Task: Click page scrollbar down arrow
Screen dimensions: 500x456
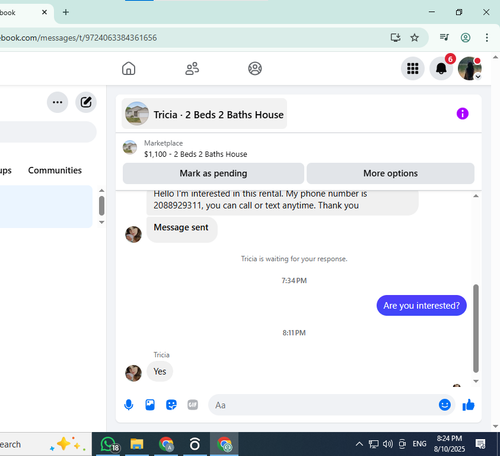Action: [x=495, y=426]
